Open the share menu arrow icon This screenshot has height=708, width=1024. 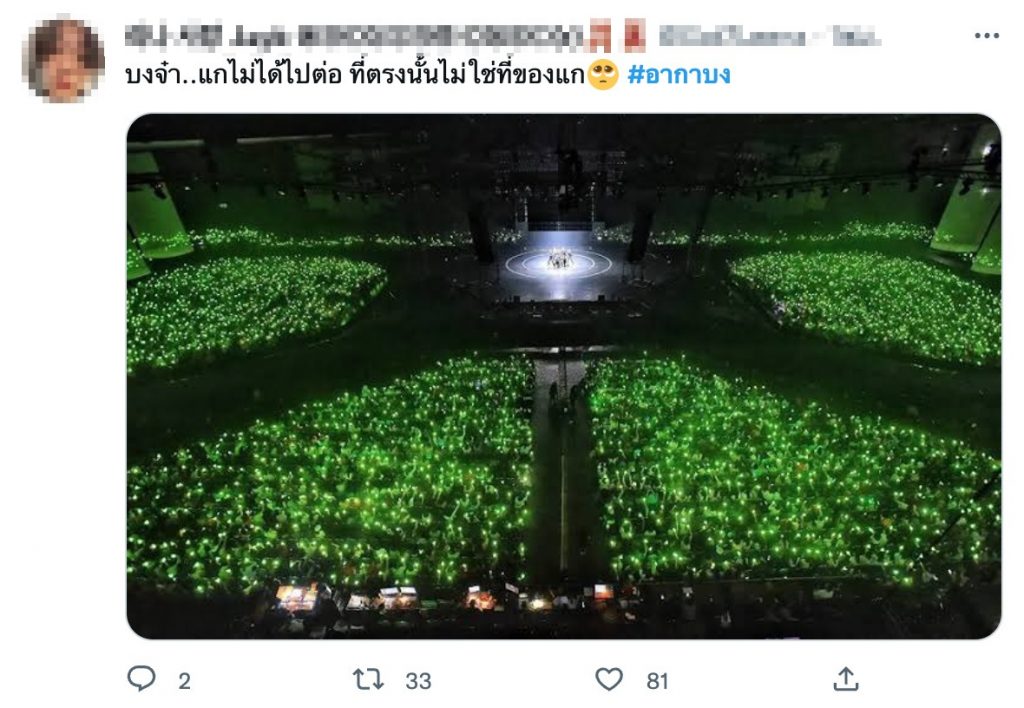846,680
